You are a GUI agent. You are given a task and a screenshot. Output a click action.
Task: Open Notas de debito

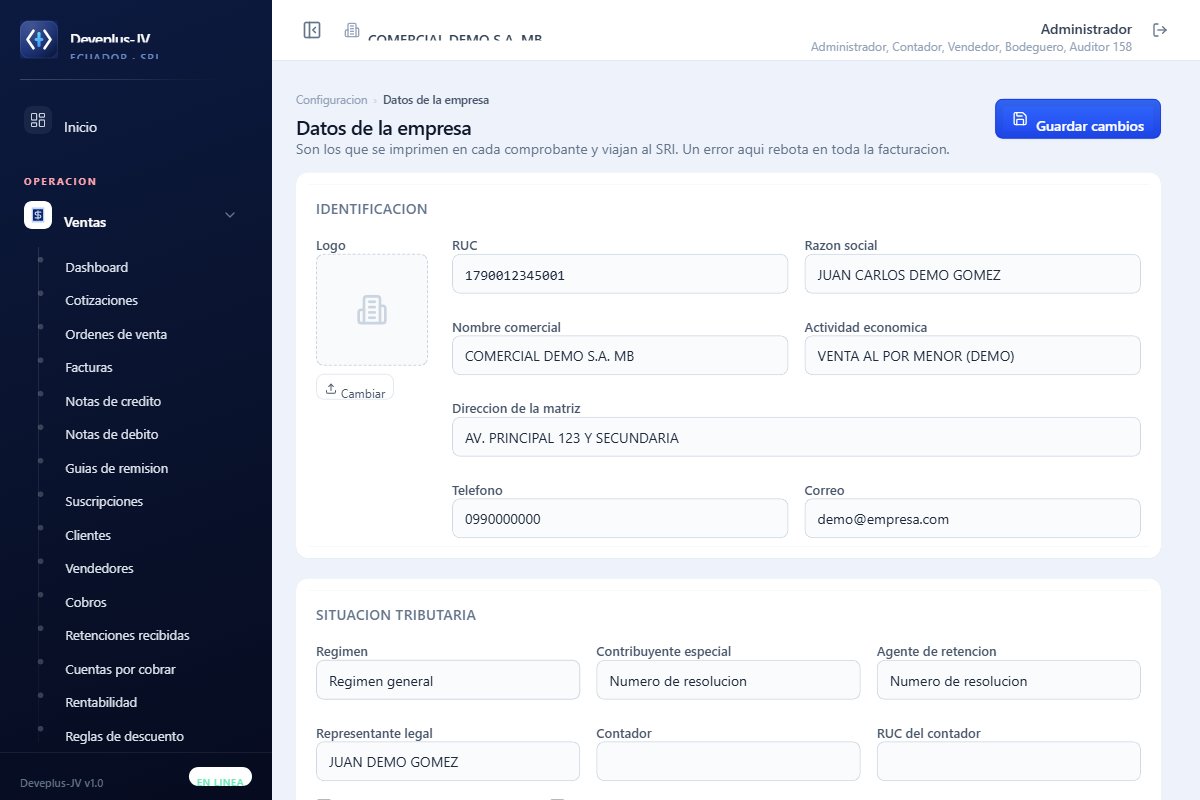coord(112,434)
